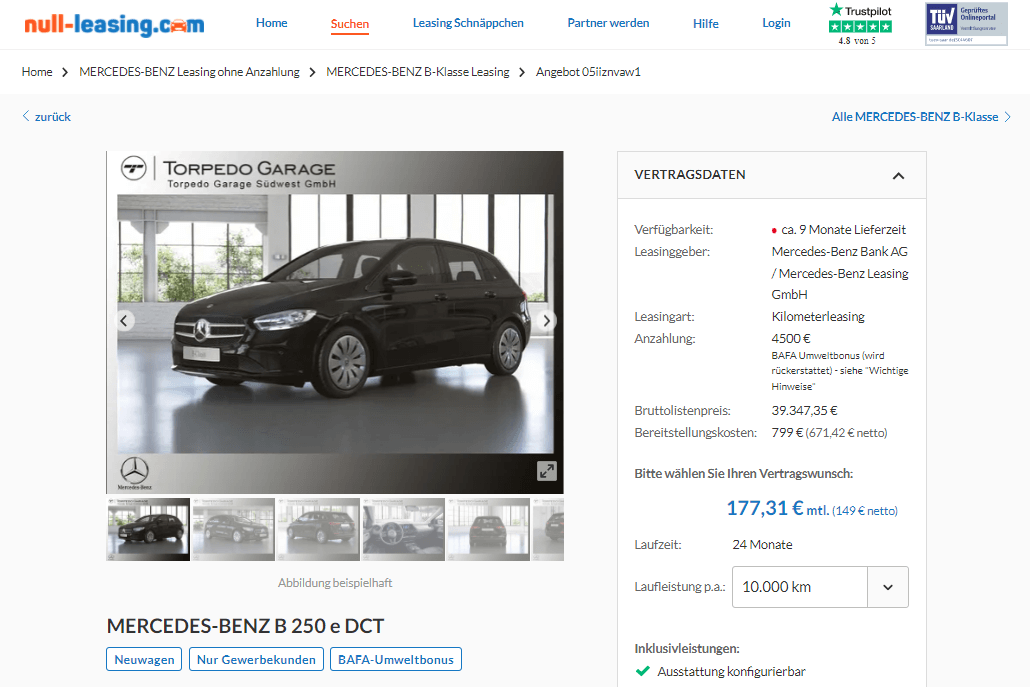This screenshot has width=1030, height=687.
Task: Open Leasing Schnäppchen page
Action: (468, 23)
